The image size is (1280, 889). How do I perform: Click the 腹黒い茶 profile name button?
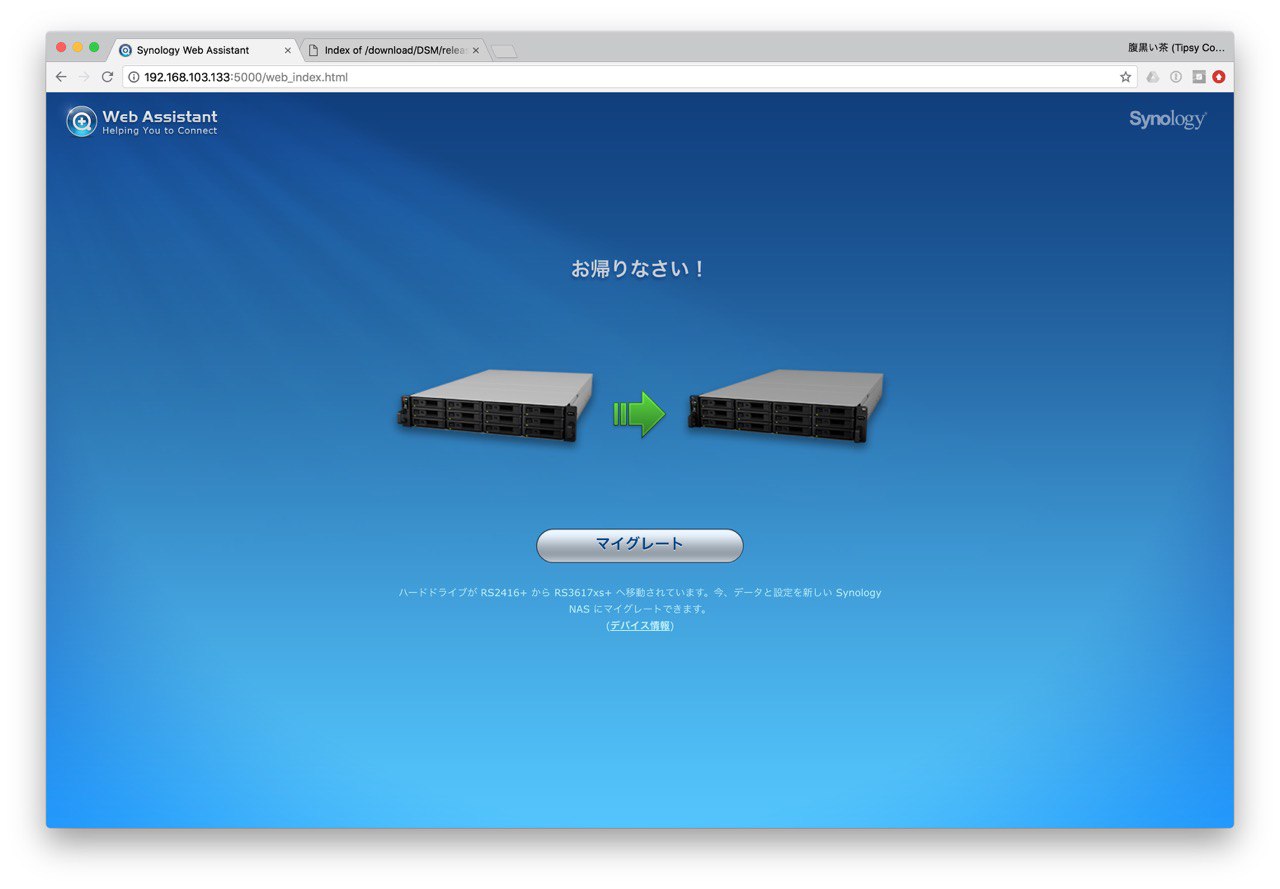[x=1176, y=47]
